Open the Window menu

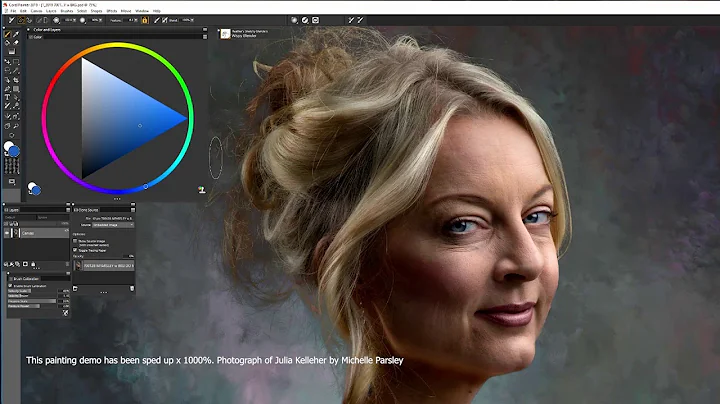tap(142, 11)
